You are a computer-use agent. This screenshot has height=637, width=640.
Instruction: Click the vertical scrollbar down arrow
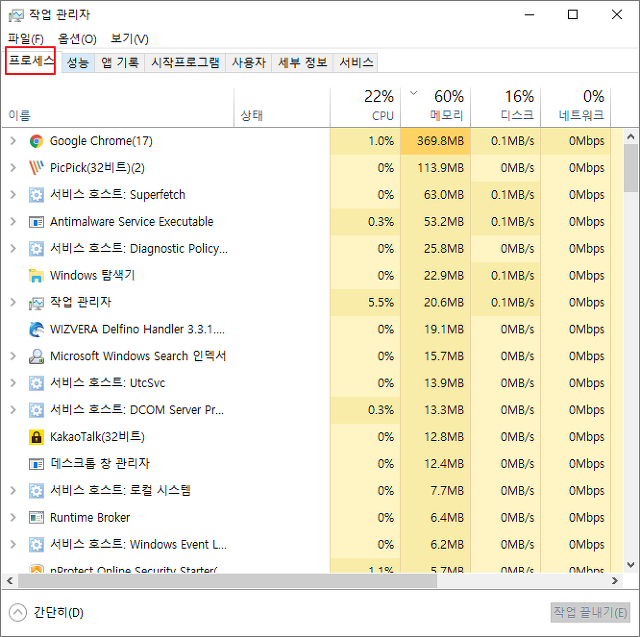point(631,565)
